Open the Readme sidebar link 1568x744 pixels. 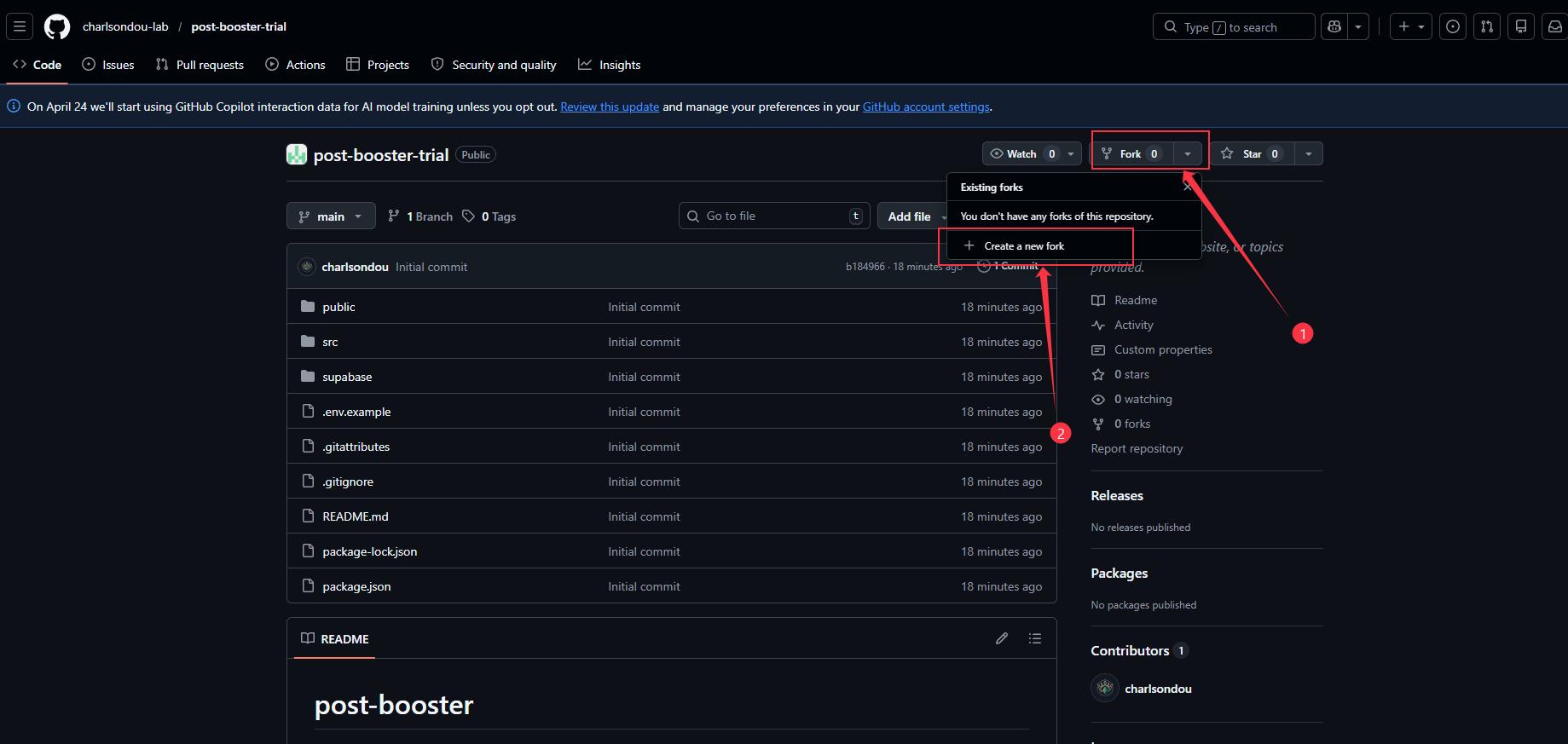(x=1136, y=300)
